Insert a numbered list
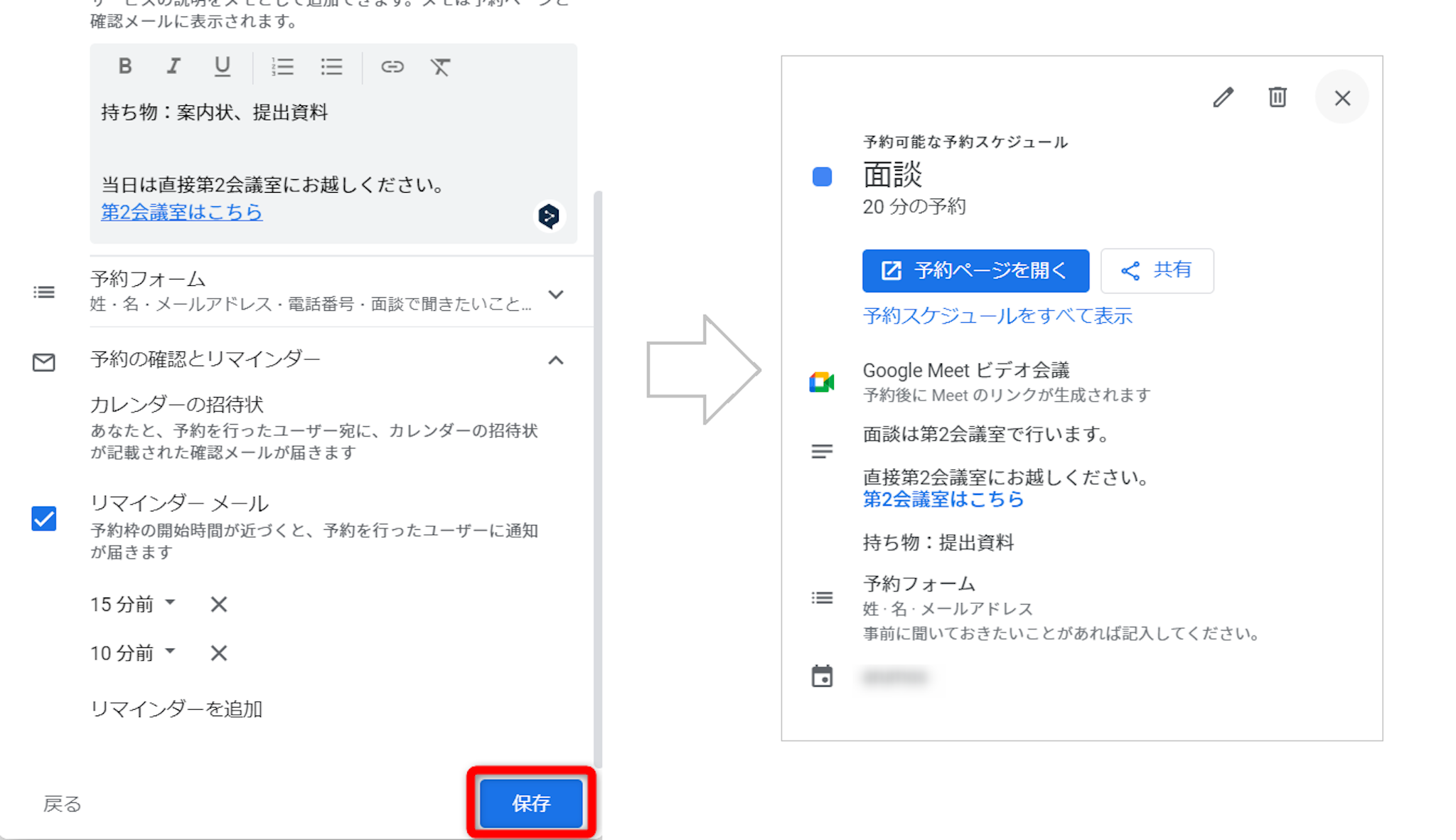The width and height of the screenshot is (1456, 840). coord(282,67)
